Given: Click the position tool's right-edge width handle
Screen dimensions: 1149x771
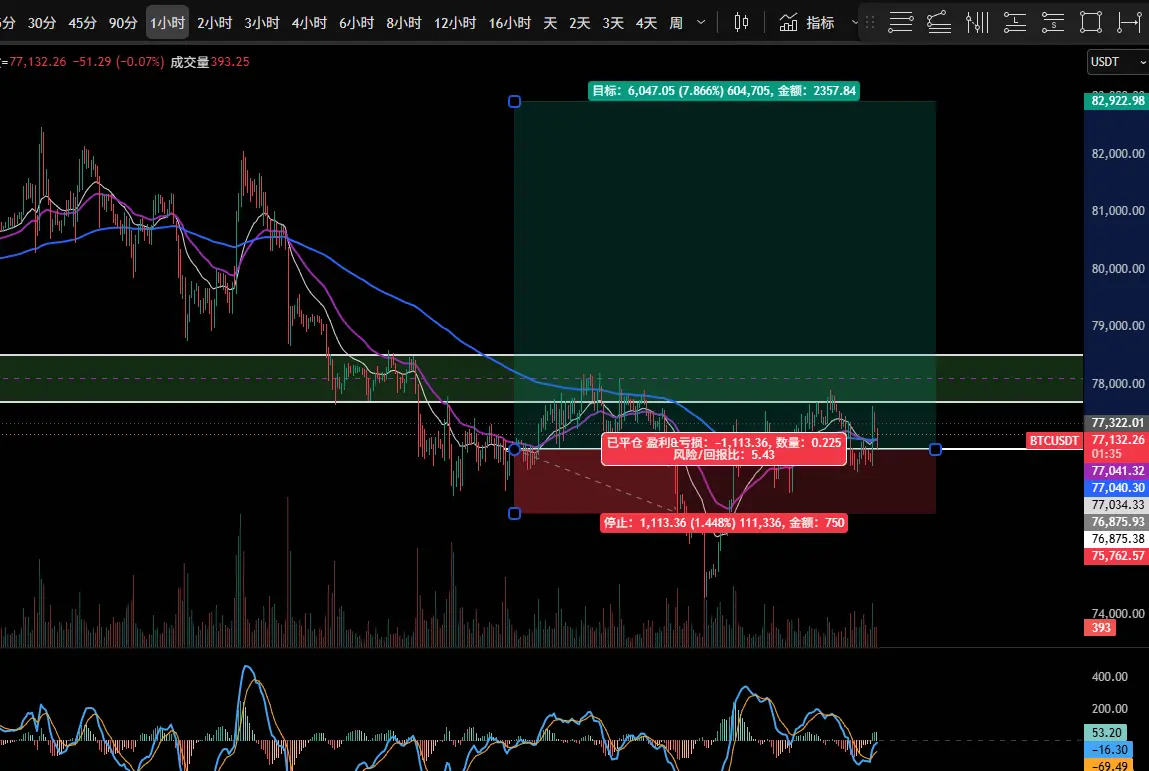Looking at the screenshot, I should (x=935, y=449).
